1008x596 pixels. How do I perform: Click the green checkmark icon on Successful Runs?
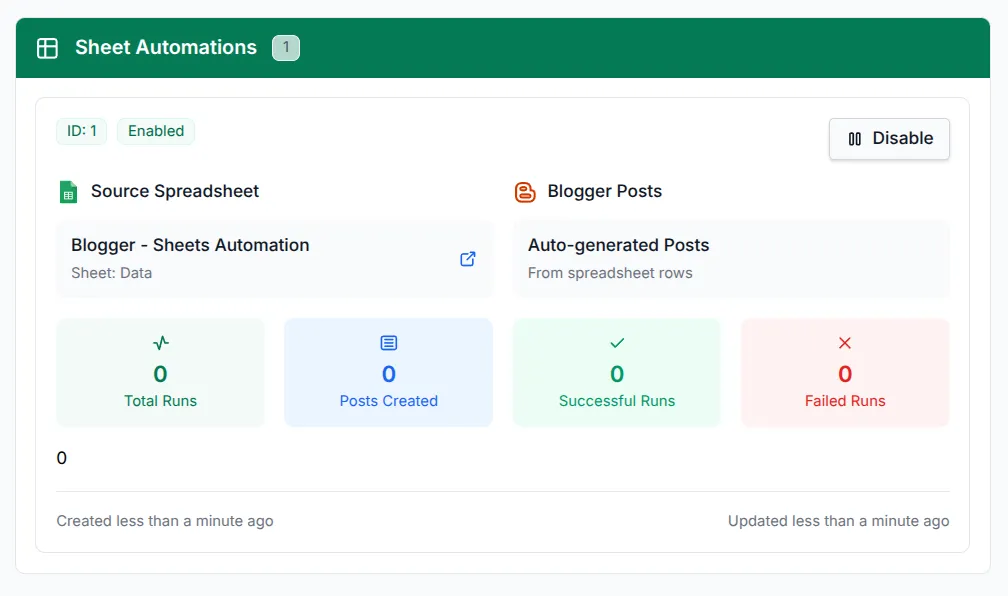616,342
